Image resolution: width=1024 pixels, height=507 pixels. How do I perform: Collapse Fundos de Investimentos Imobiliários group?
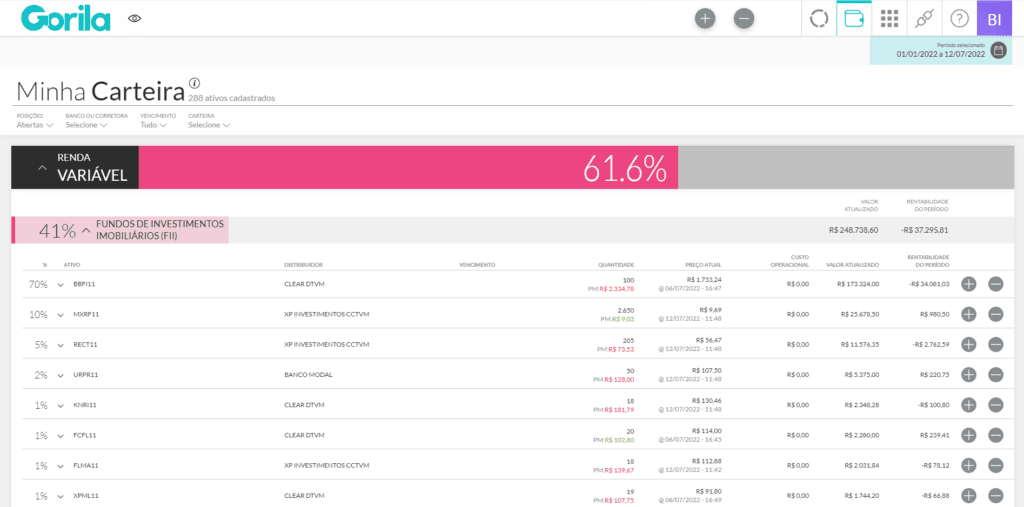86,230
